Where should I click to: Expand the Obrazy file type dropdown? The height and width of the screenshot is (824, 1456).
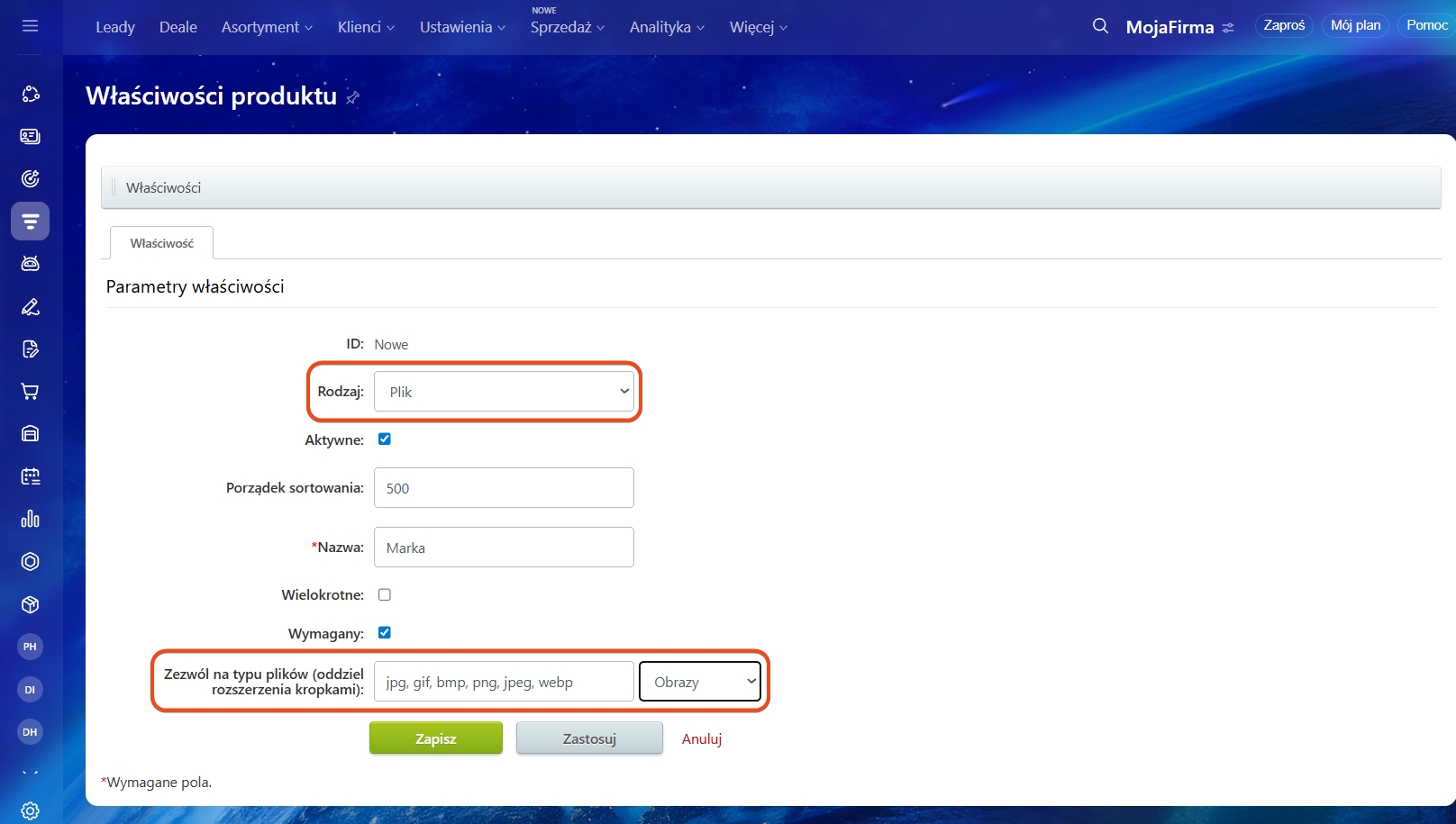(x=700, y=682)
